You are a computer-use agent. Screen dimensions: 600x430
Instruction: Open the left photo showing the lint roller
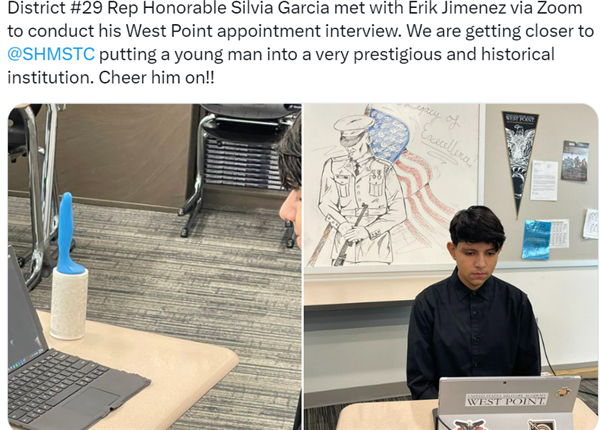(155, 267)
